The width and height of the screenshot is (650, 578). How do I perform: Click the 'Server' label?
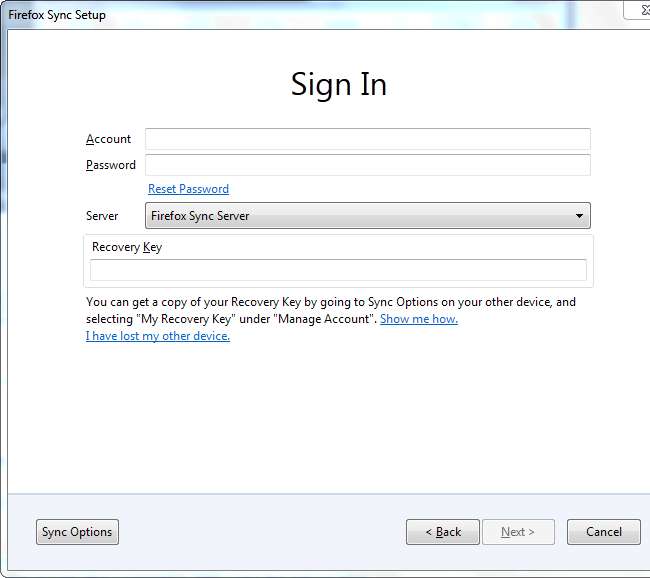click(102, 216)
